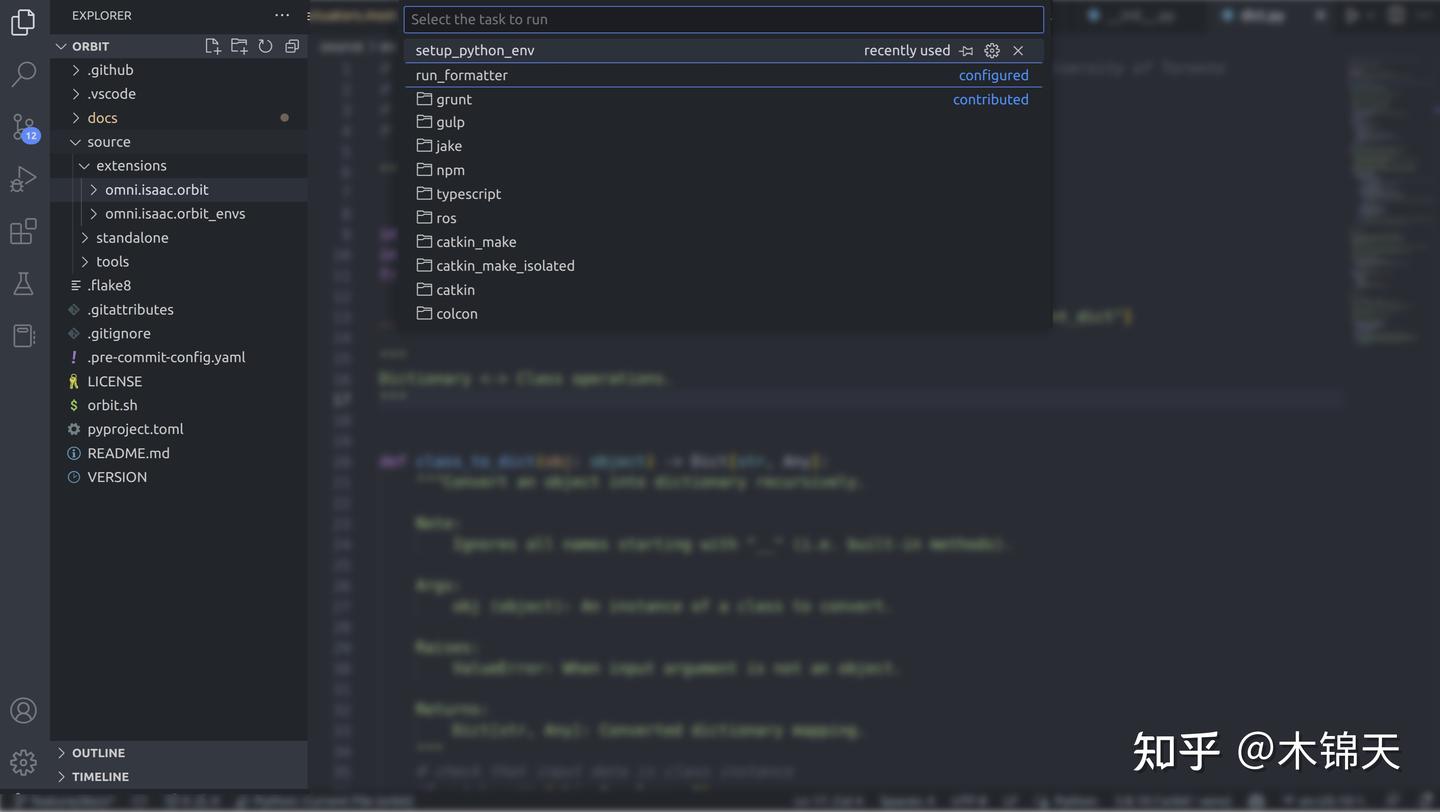Create a new folder in the Explorer
The height and width of the screenshot is (812, 1440).
click(238, 45)
